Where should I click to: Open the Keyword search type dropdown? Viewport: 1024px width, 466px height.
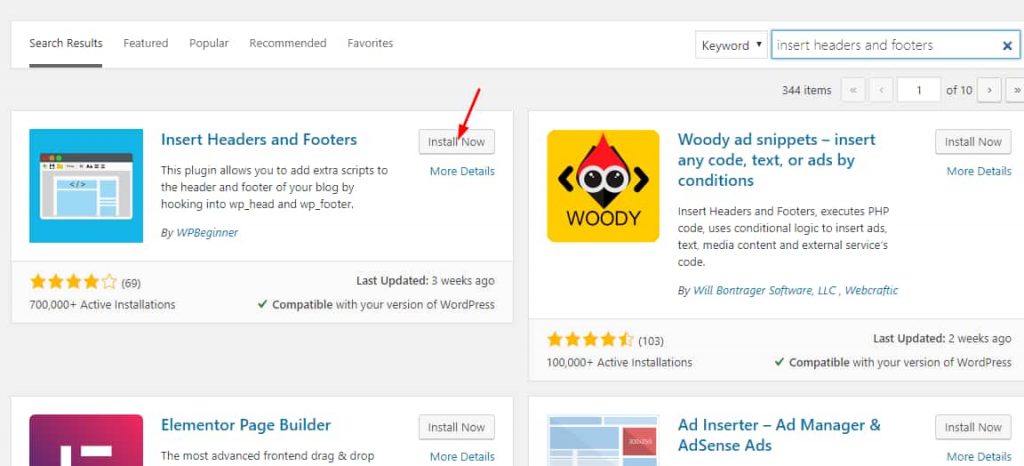click(x=732, y=45)
